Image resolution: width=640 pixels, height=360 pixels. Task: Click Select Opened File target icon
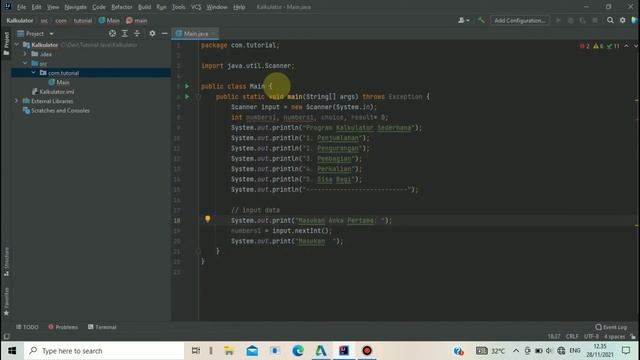click(x=112, y=33)
